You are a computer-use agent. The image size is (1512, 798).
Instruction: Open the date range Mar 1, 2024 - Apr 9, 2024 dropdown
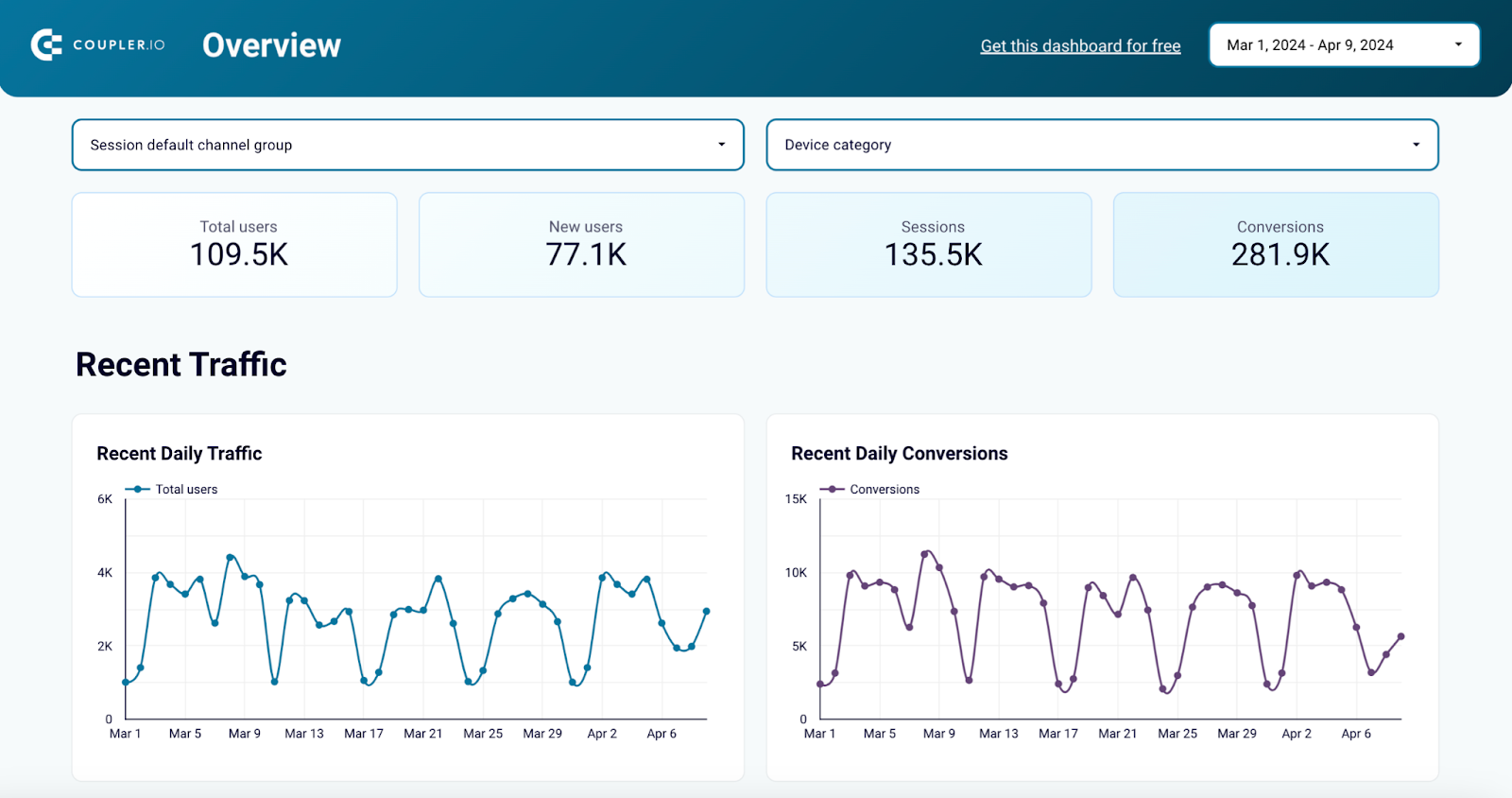pyautogui.click(x=1344, y=44)
